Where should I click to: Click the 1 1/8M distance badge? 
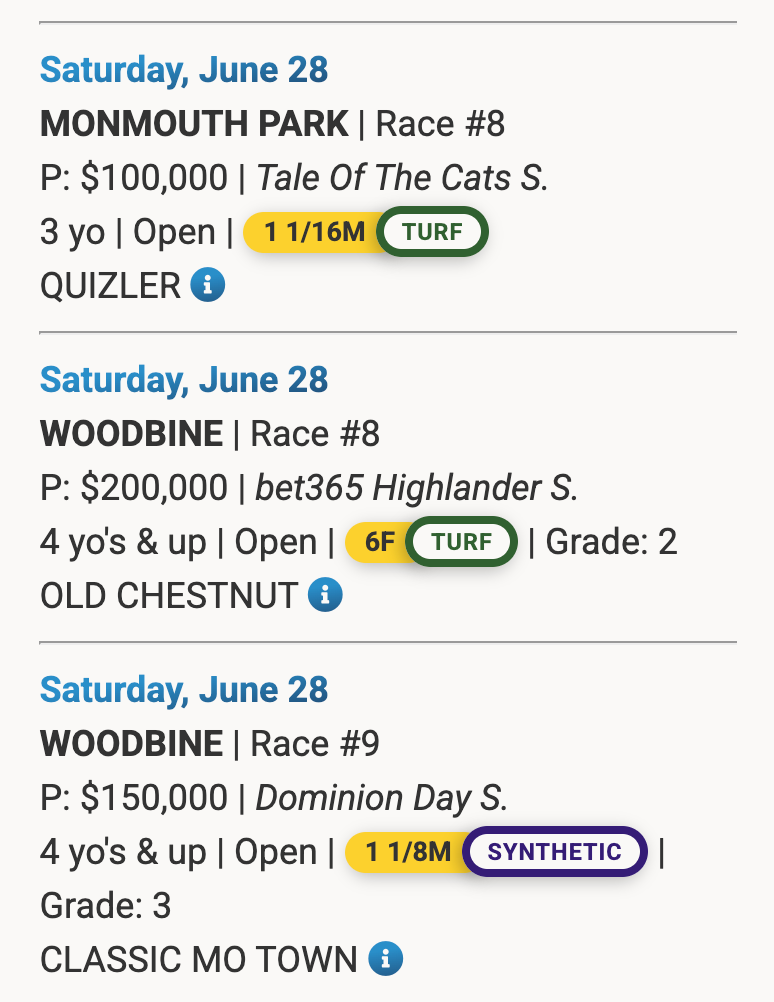(x=407, y=851)
